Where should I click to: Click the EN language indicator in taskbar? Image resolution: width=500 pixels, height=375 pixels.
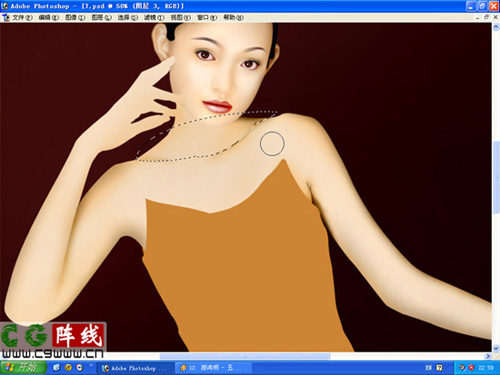click(429, 368)
